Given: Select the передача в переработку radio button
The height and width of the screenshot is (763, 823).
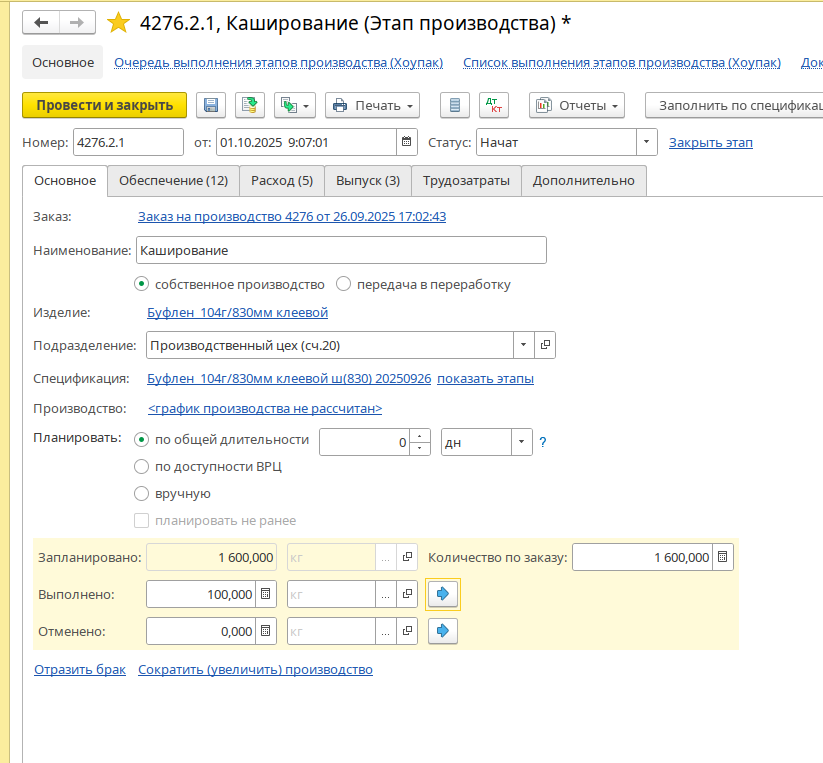Looking at the screenshot, I should tap(344, 284).
